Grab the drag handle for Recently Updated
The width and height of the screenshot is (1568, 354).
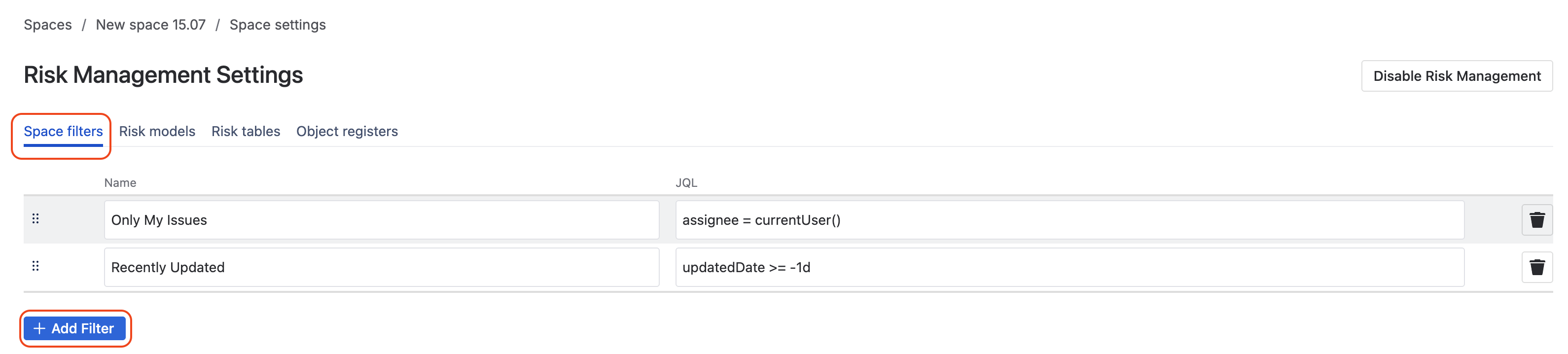click(36, 266)
